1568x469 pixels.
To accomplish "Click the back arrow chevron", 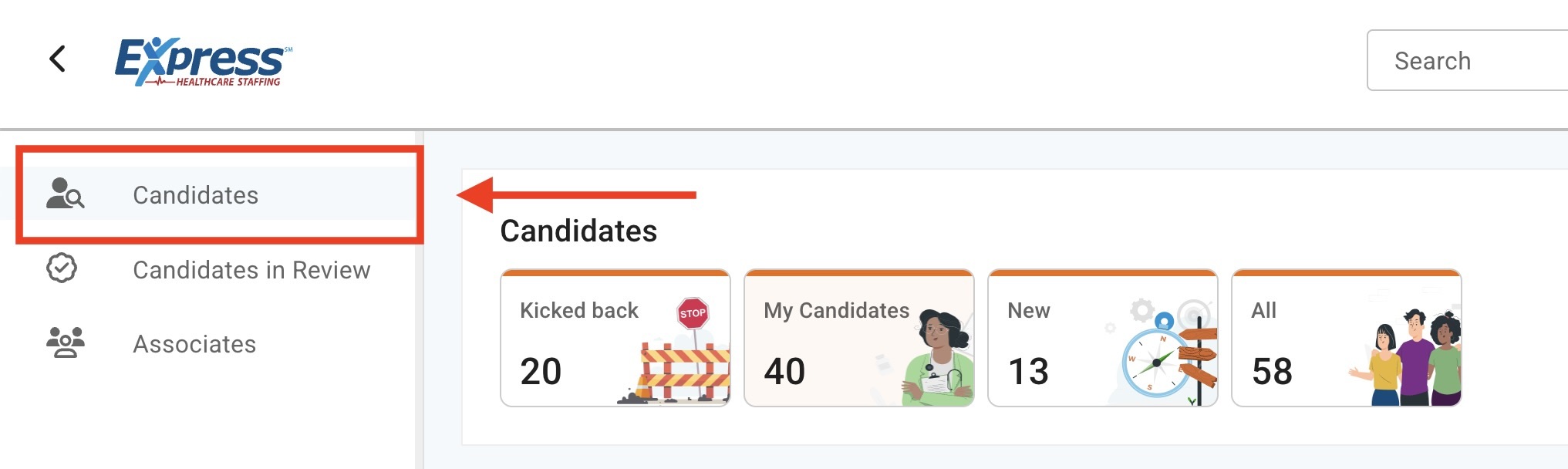I will pyautogui.click(x=58, y=59).
